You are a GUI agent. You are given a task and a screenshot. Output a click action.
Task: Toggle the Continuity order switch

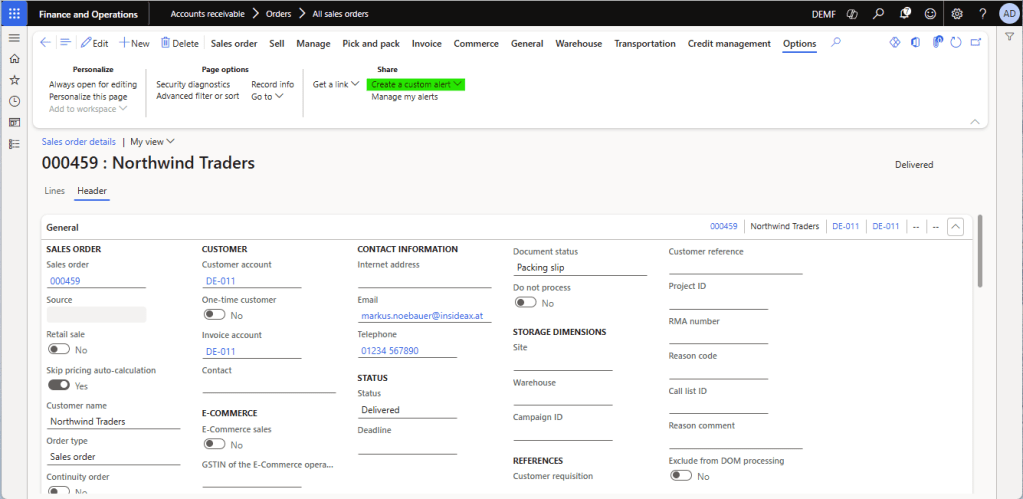pos(58,491)
